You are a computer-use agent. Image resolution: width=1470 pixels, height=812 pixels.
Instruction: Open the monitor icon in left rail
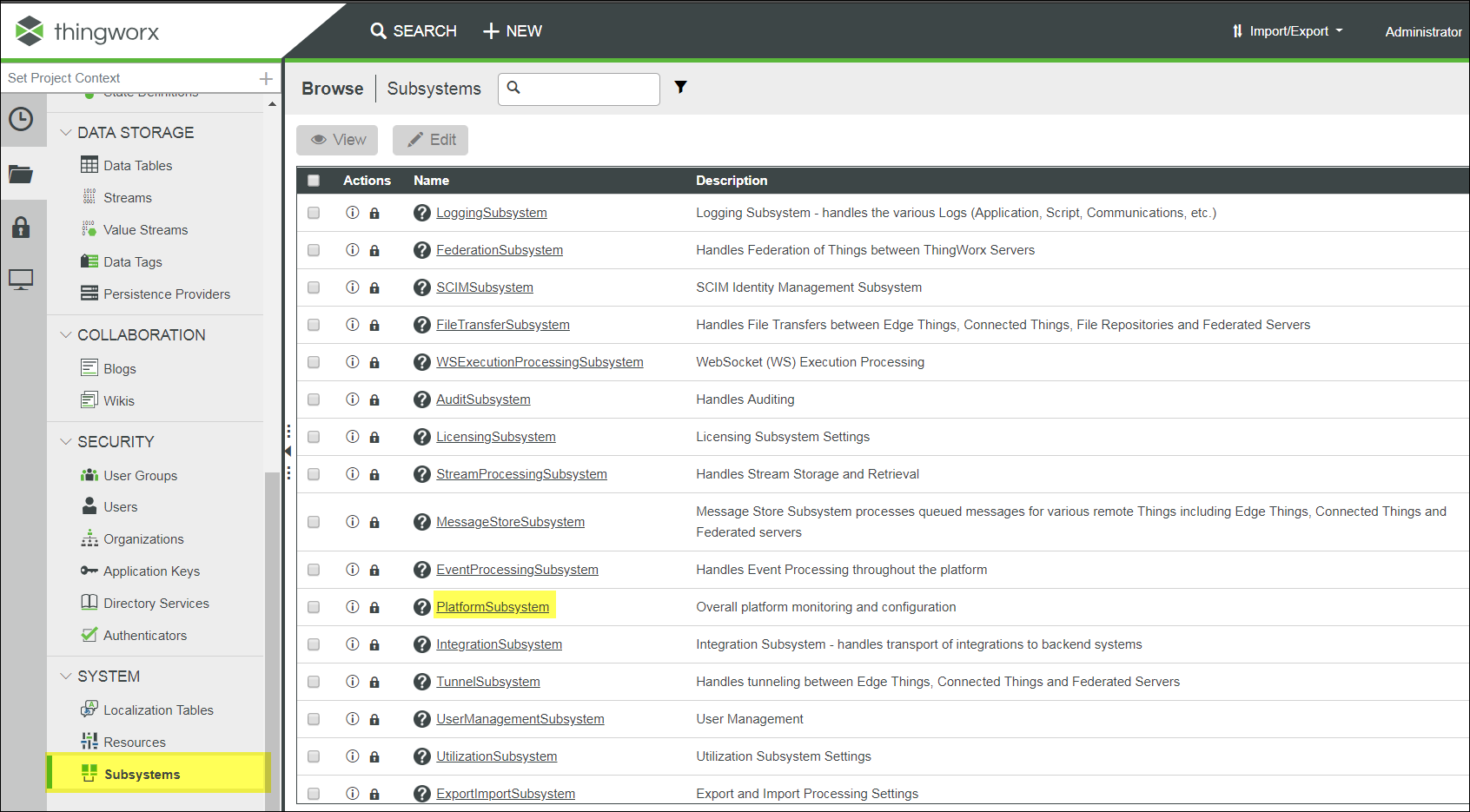(x=21, y=280)
